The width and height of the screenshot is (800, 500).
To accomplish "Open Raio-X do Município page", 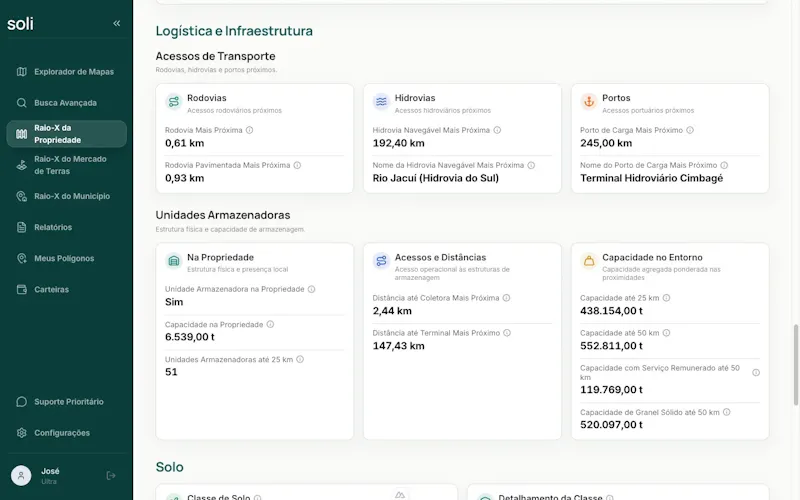I will [x=66, y=196].
